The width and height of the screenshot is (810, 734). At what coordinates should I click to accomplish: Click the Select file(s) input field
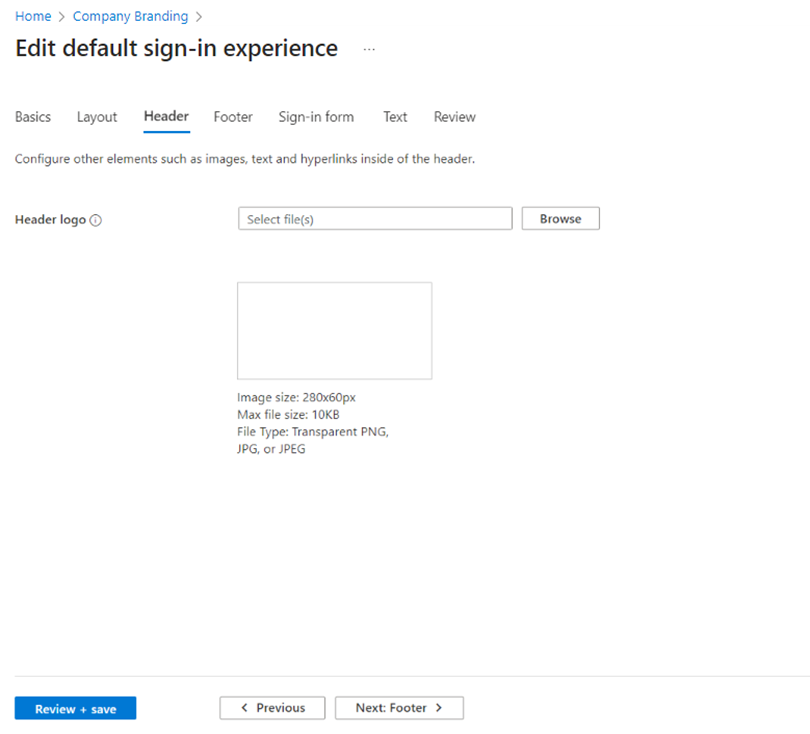pos(375,218)
